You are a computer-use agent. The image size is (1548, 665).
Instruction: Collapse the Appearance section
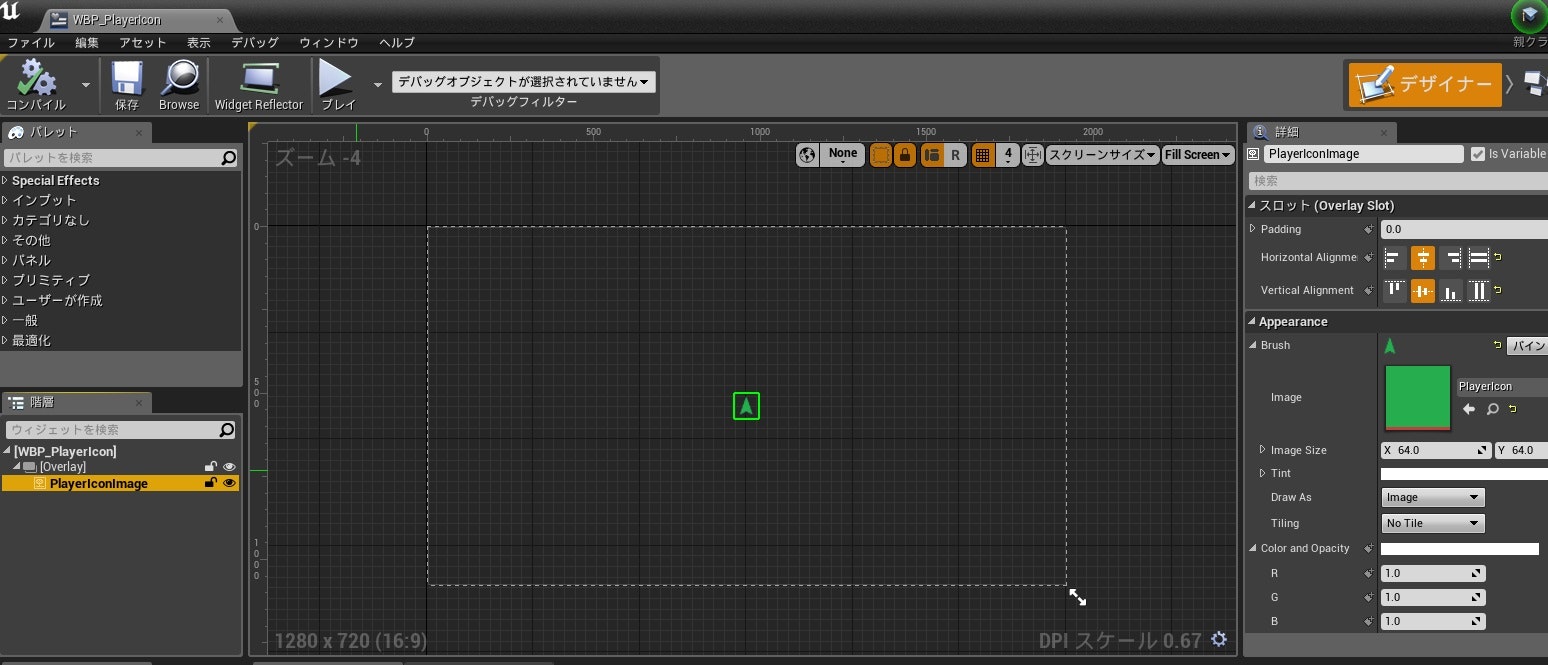tap(1252, 322)
